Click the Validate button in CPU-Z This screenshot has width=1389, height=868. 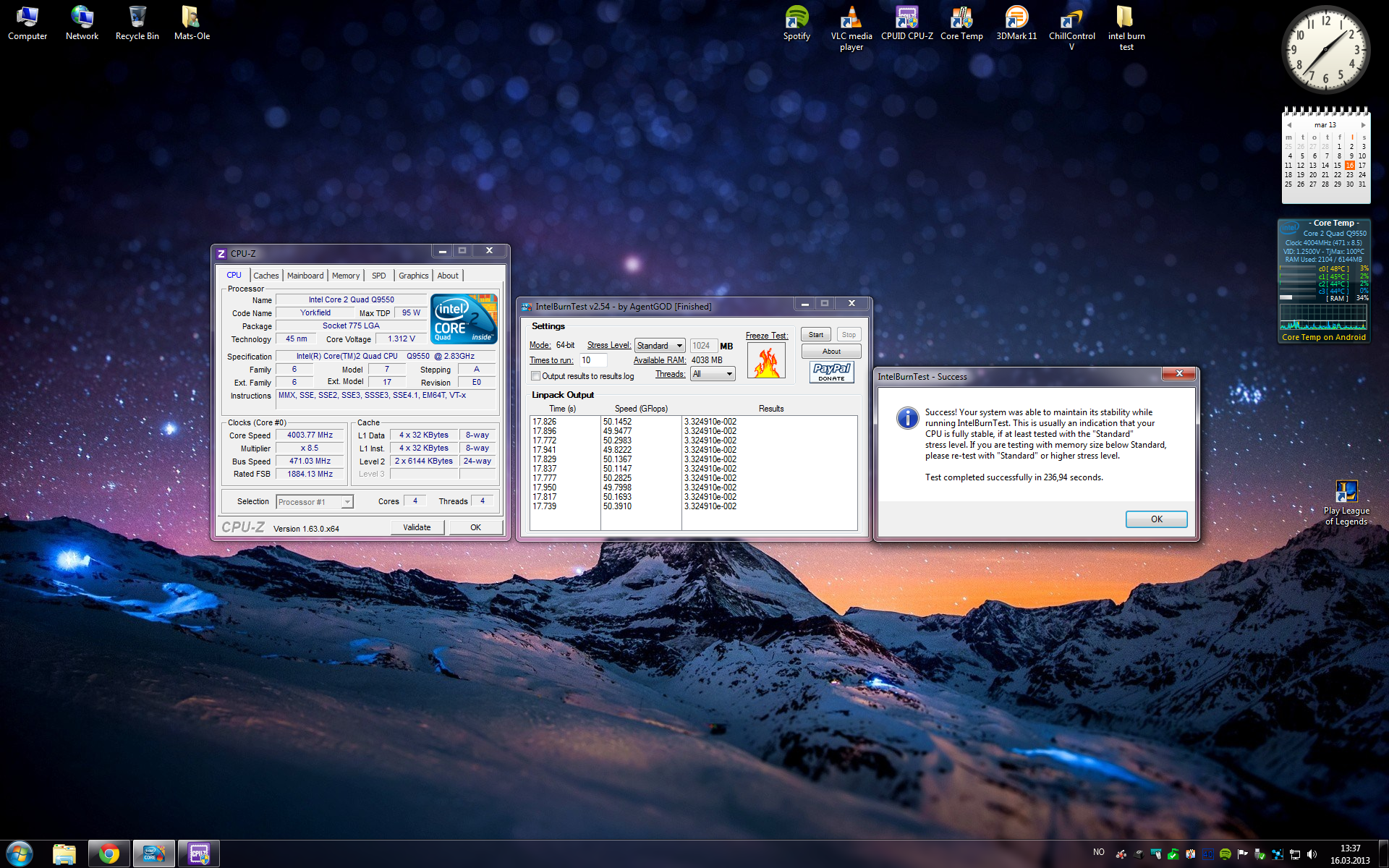tap(417, 527)
